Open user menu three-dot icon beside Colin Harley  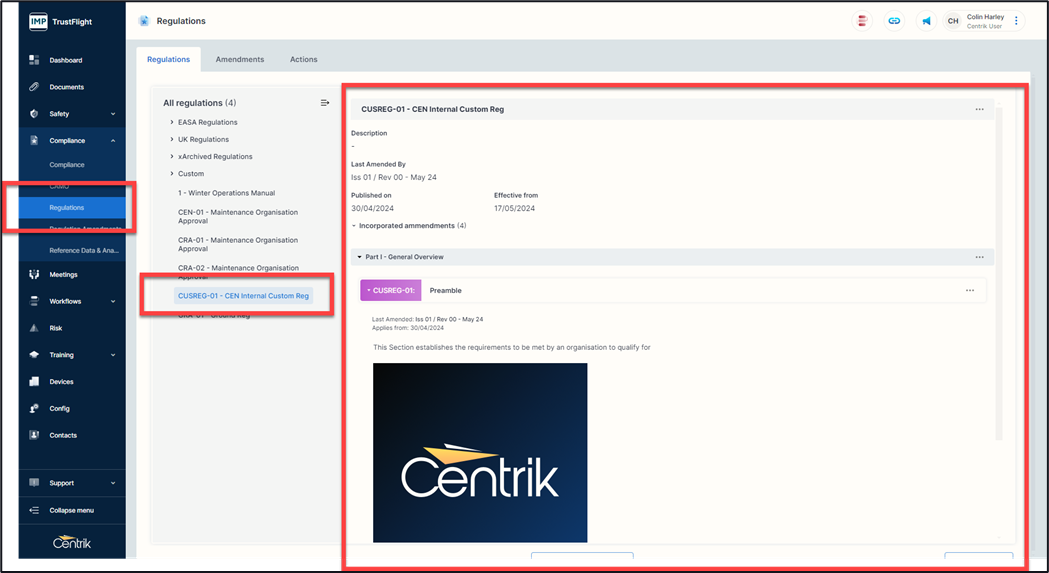point(1016,21)
